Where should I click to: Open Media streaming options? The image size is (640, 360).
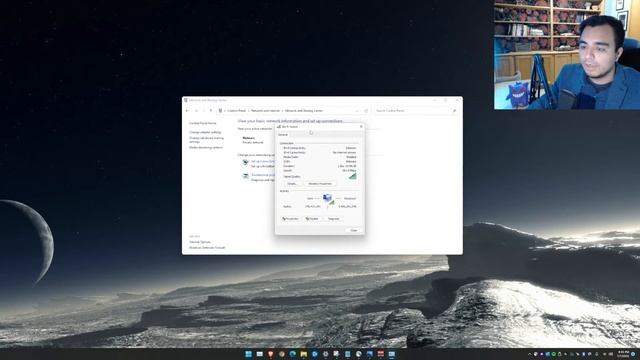tap(206, 147)
